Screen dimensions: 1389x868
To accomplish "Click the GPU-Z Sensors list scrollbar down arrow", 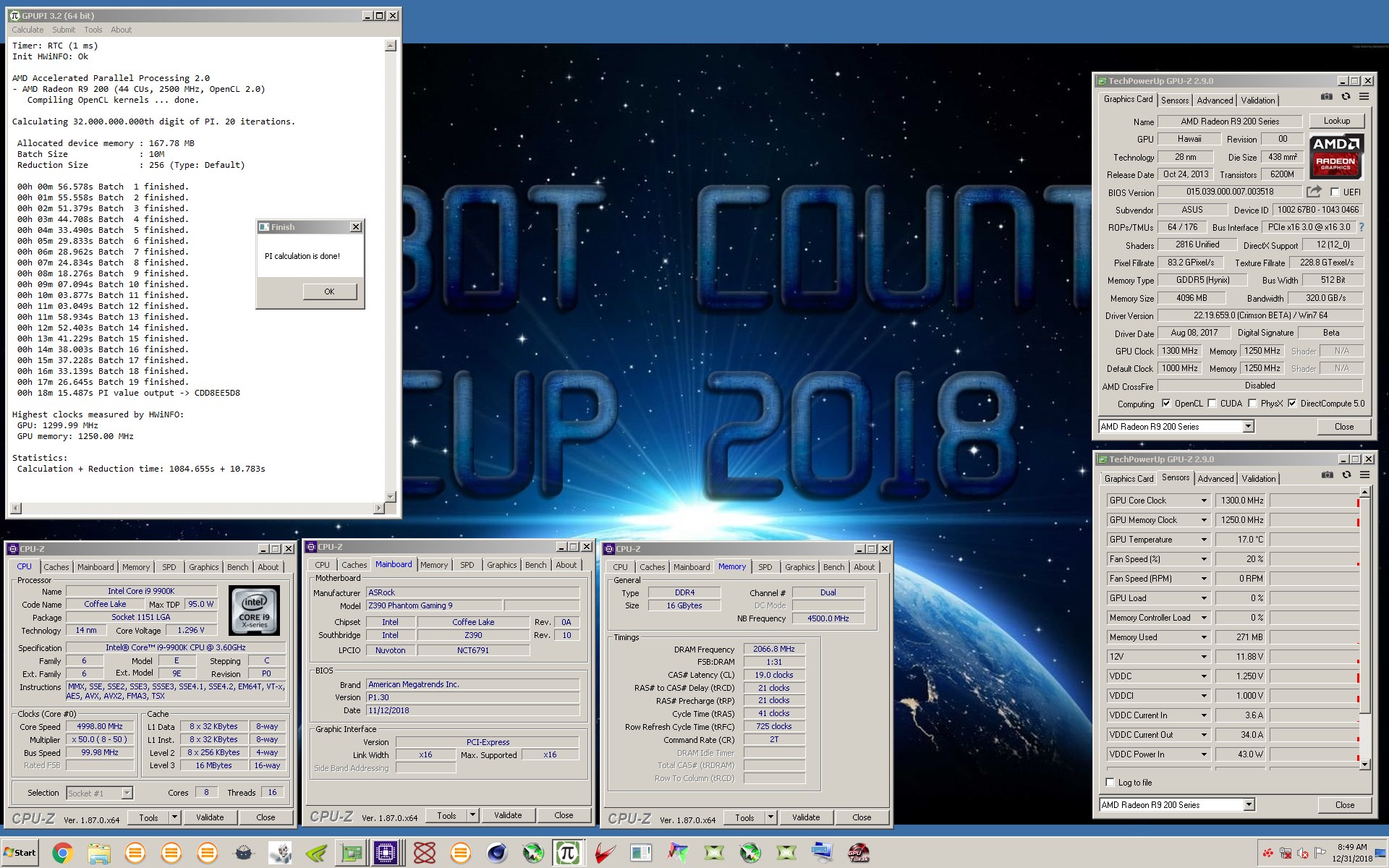I will pos(1364,764).
